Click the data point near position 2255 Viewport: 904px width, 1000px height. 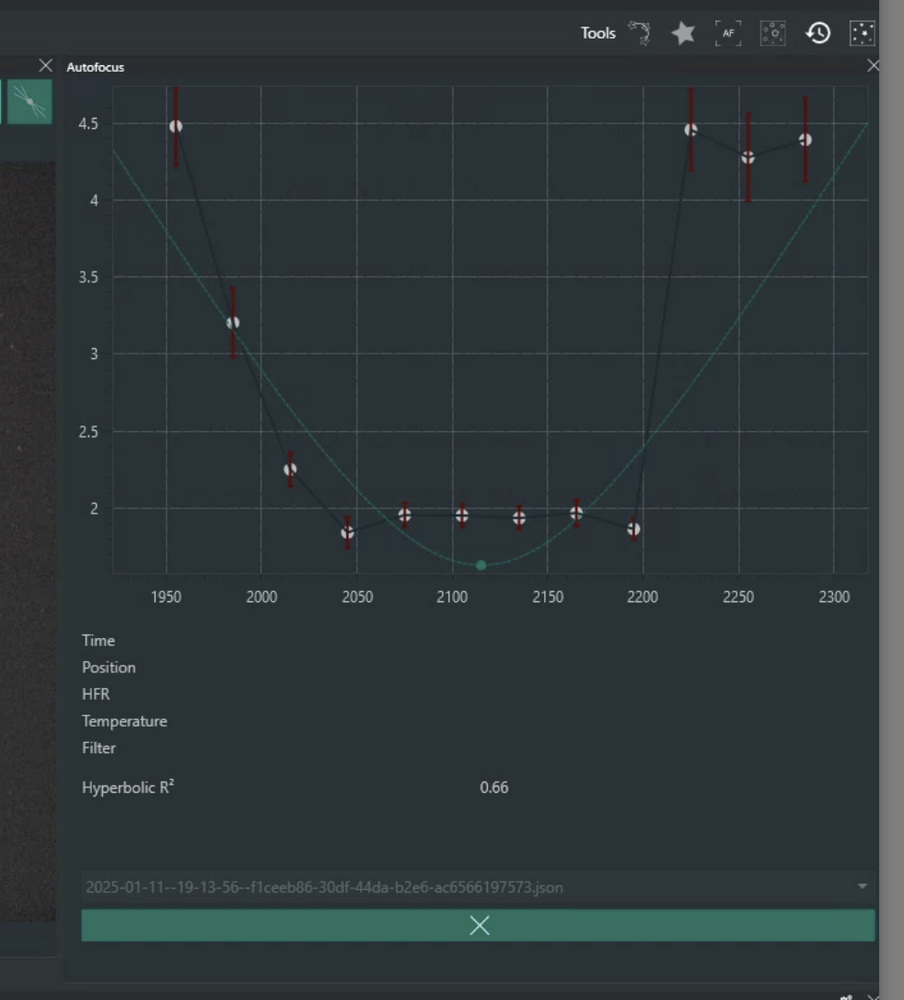click(748, 158)
